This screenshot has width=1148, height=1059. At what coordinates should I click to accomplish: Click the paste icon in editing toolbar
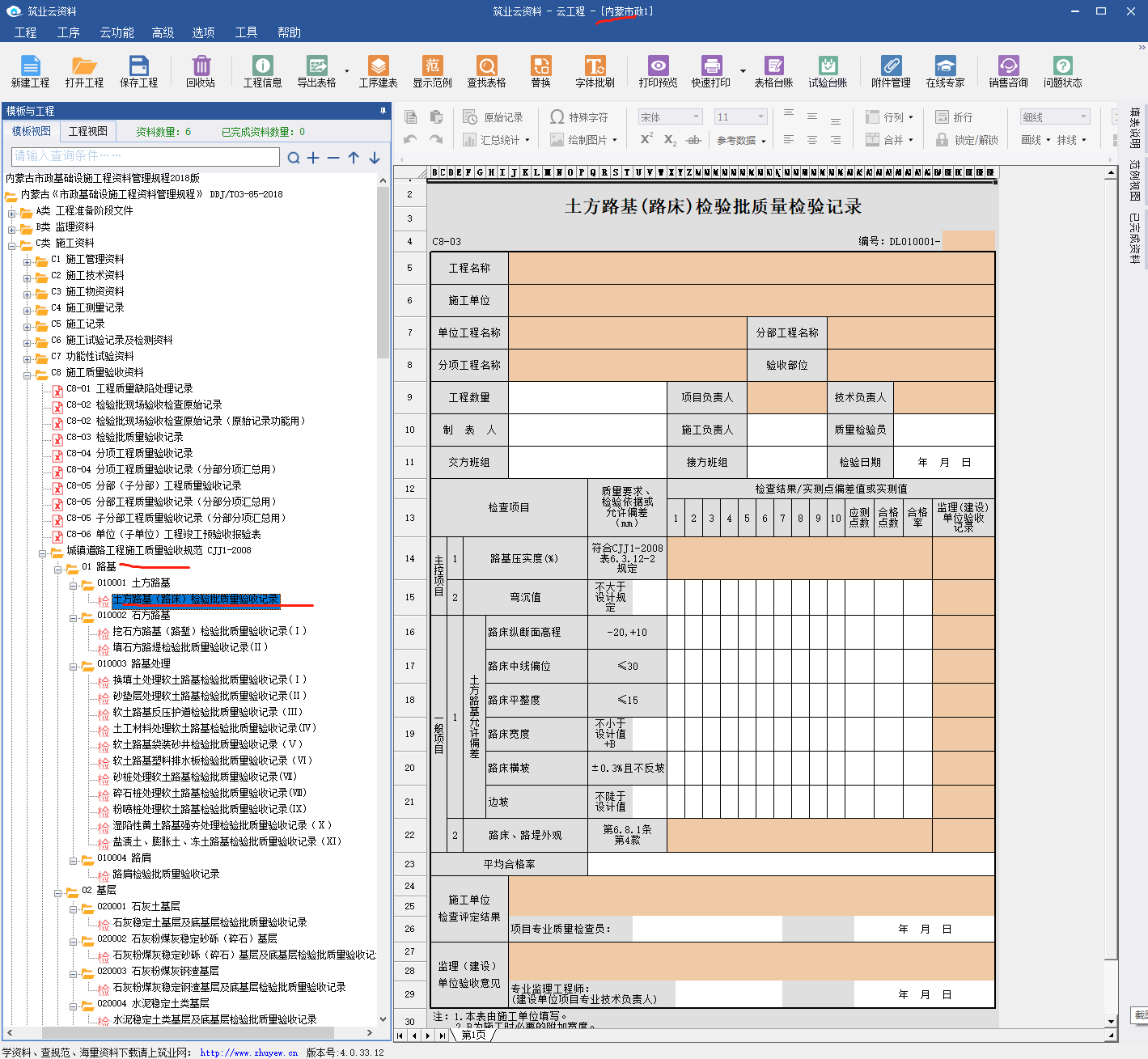point(436,117)
